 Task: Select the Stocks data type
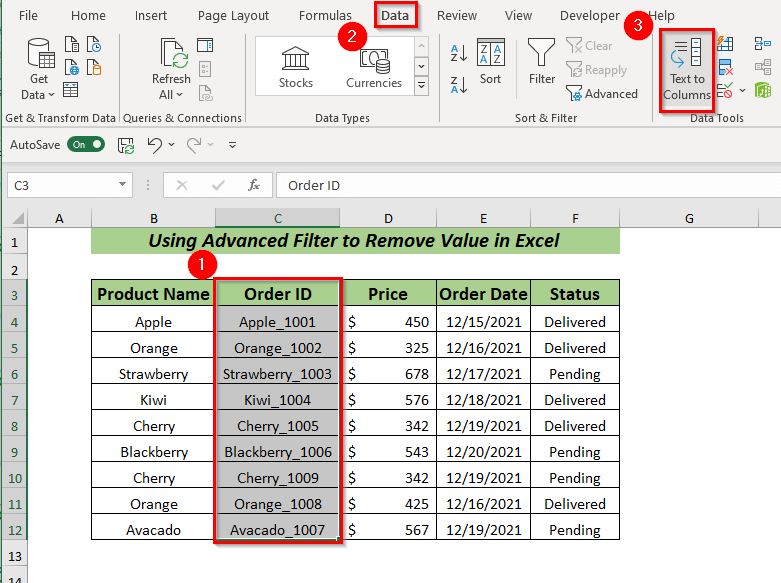click(295, 67)
